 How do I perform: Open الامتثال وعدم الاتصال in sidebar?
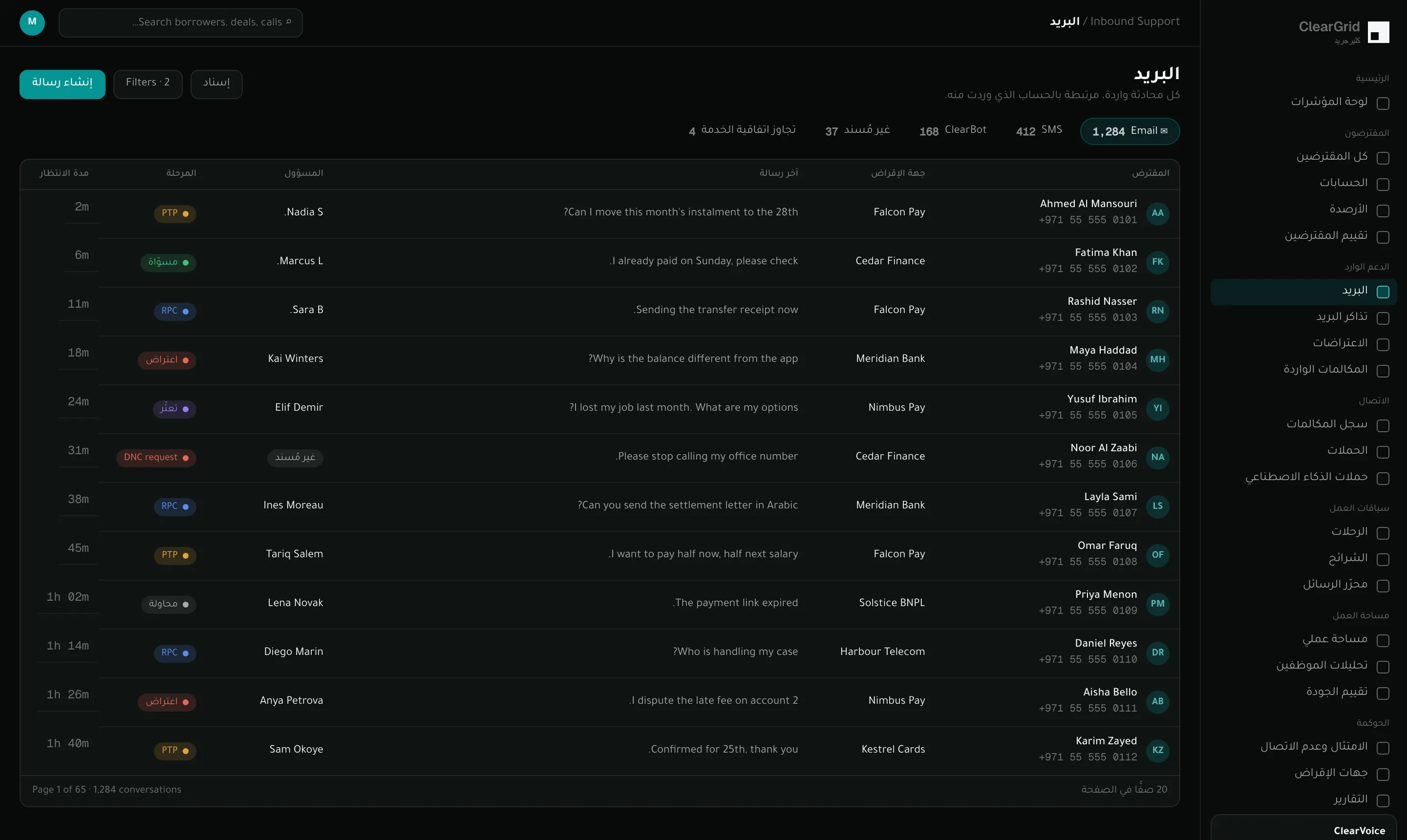(x=1303, y=748)
